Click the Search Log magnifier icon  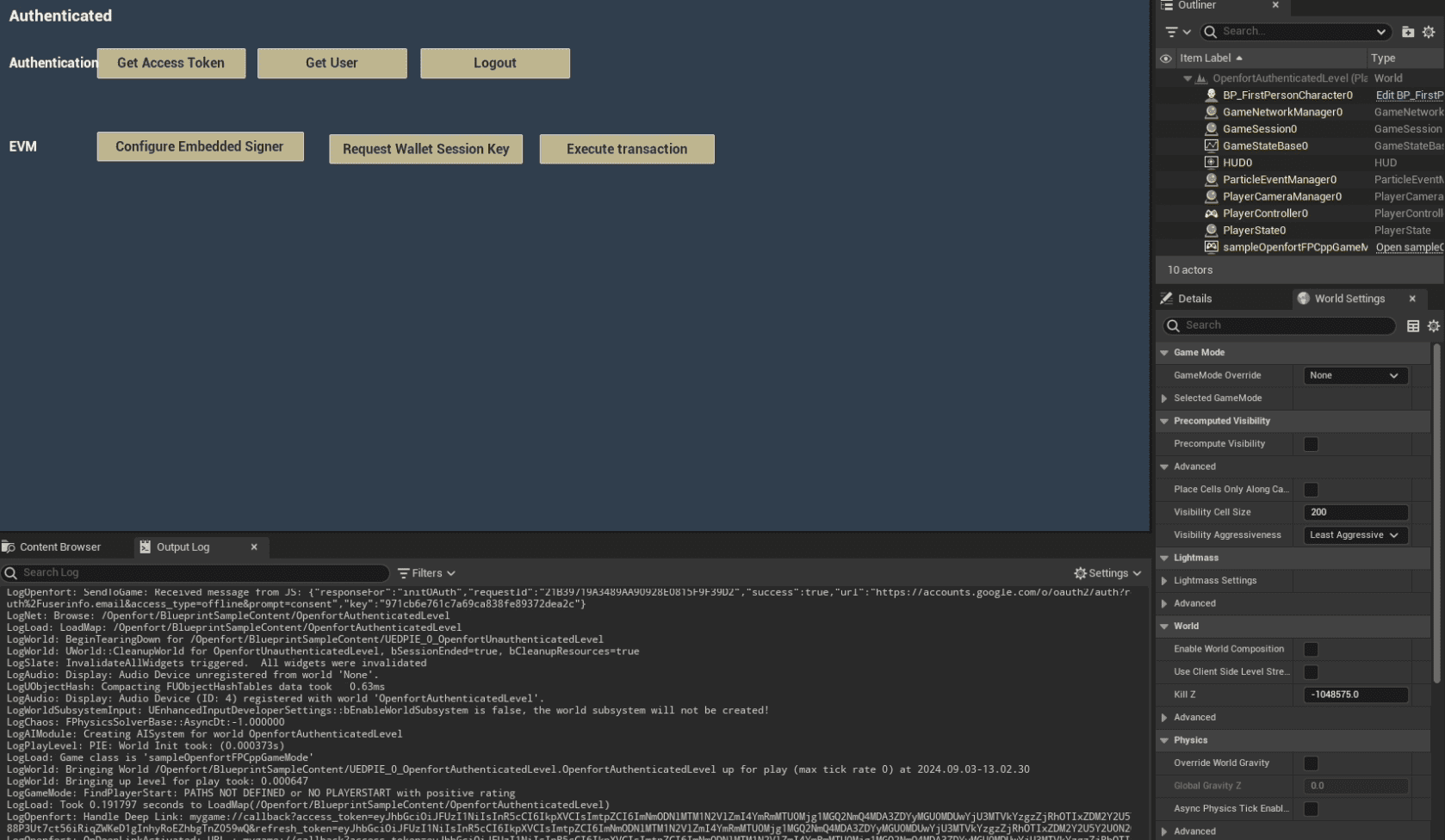pos(11,572)
